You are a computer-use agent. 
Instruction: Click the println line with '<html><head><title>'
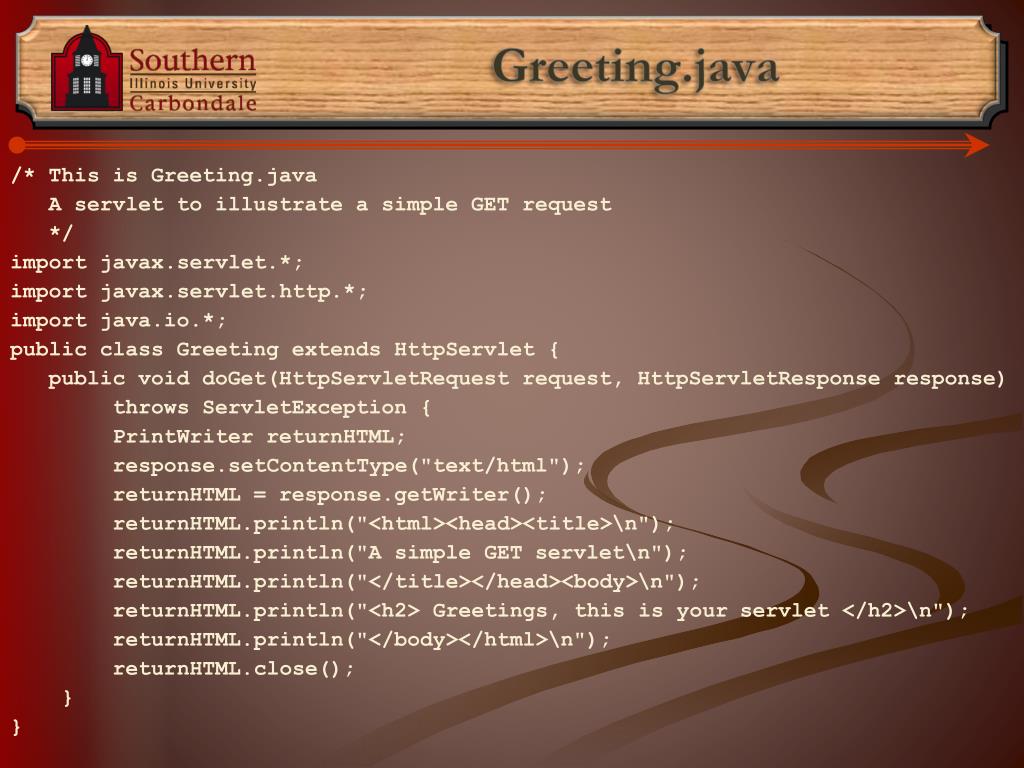tap(393, 523)
